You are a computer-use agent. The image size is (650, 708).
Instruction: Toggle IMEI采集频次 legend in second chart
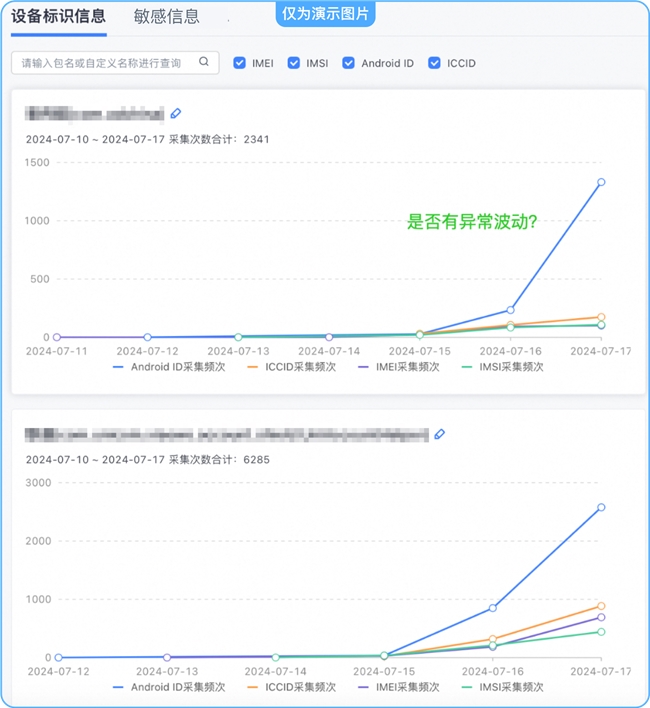[399, 687]
